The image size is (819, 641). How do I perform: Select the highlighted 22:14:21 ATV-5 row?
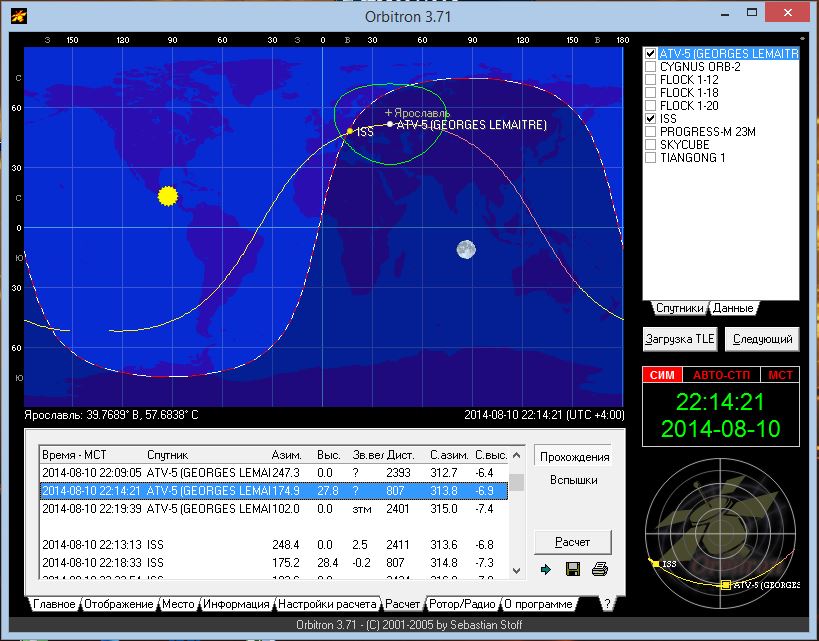pos(274,491)
